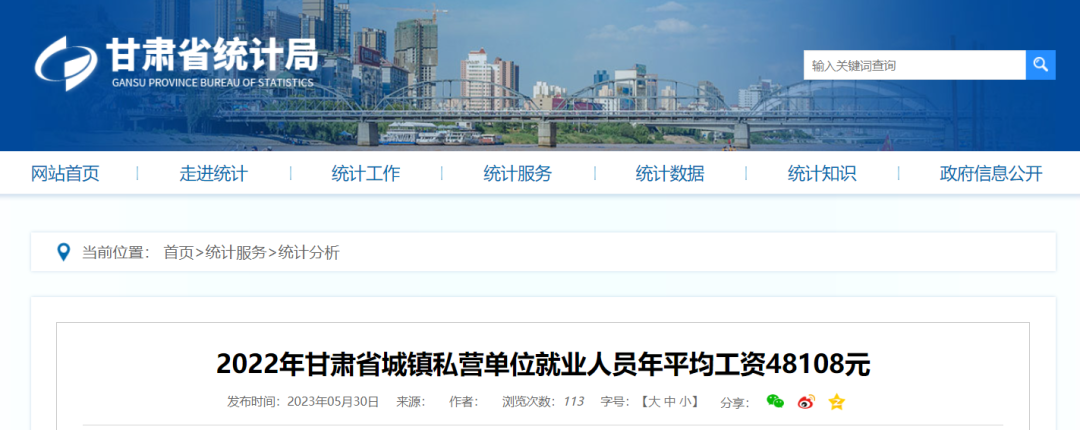Click the location pin icon

(63, 252)
